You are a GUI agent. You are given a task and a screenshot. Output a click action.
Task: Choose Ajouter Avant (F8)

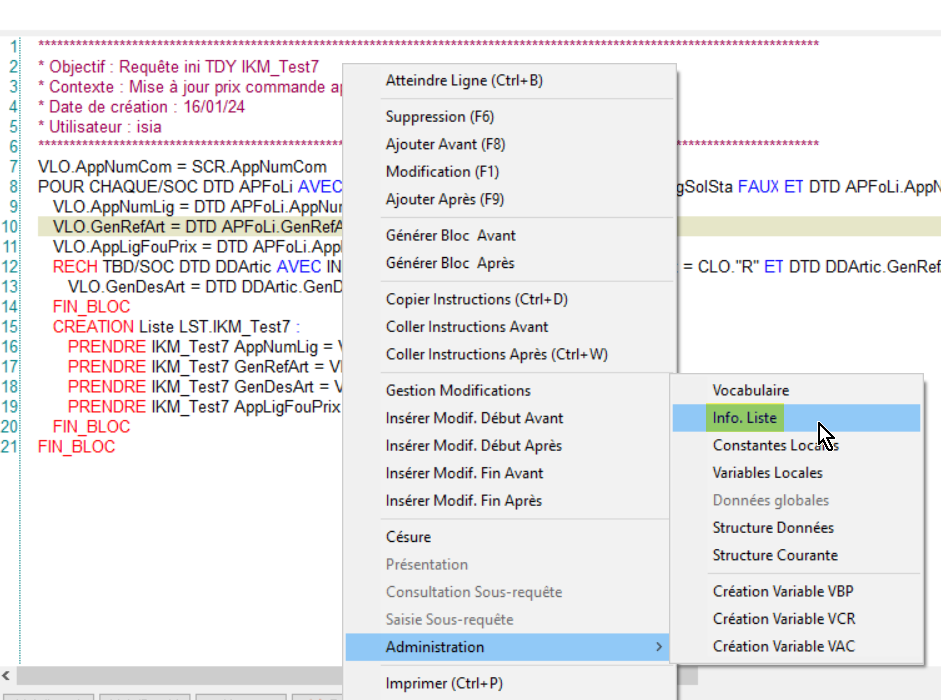click(x=445, y=145)
